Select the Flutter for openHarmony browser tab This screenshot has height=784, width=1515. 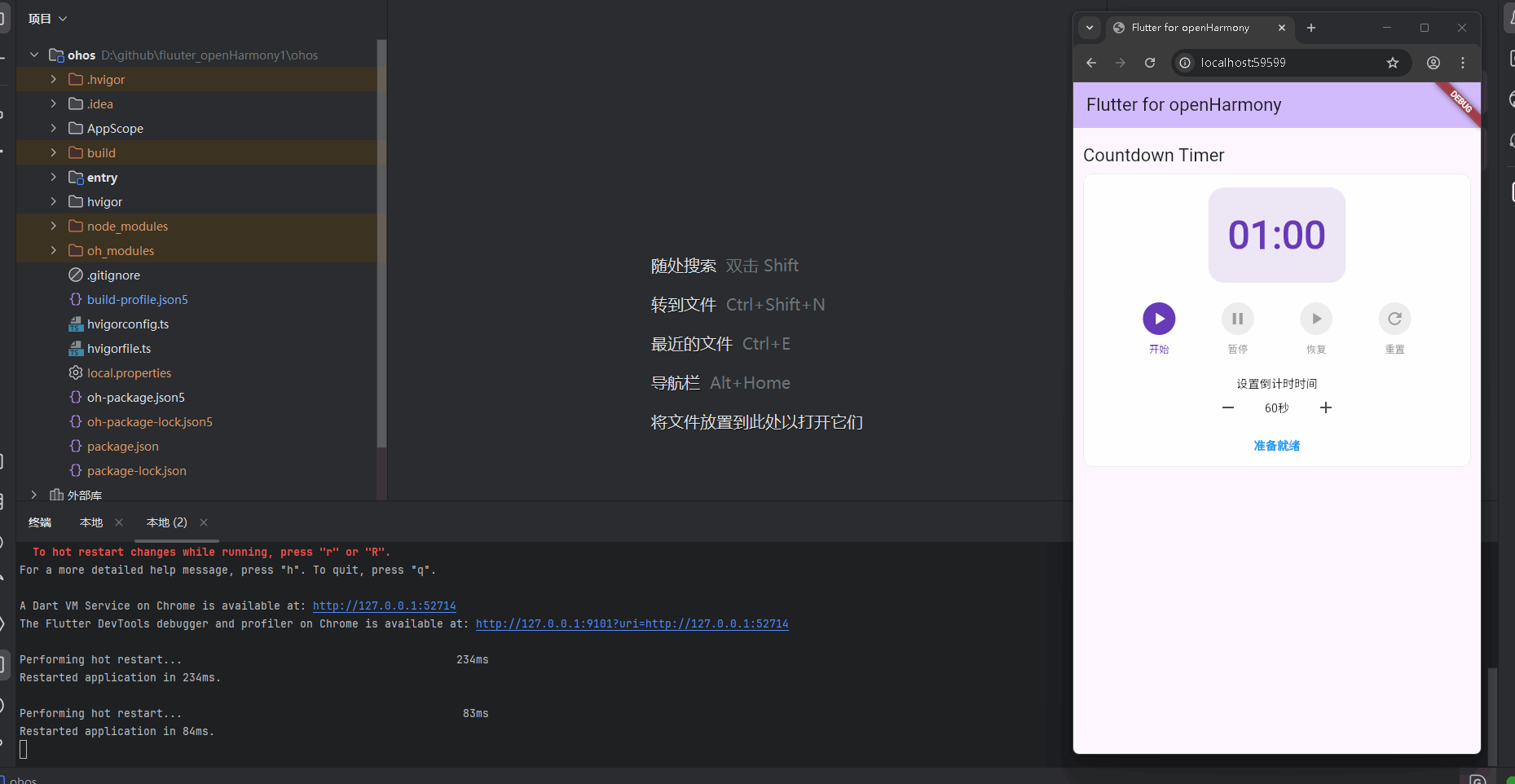1190,27
